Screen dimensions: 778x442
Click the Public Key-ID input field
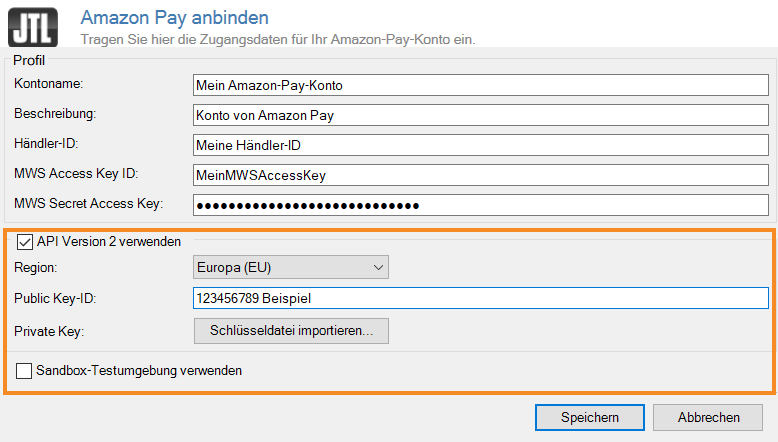[479, 298]
